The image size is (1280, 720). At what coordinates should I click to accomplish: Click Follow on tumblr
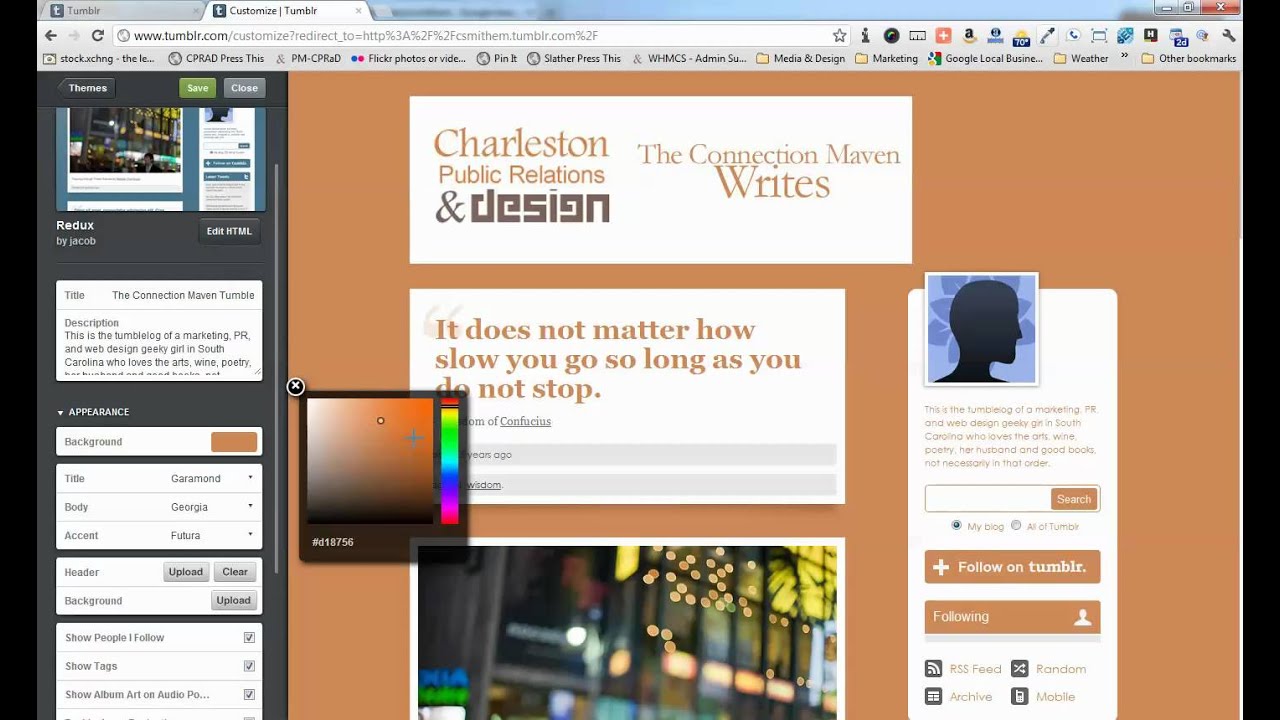tap(1011, 566)
